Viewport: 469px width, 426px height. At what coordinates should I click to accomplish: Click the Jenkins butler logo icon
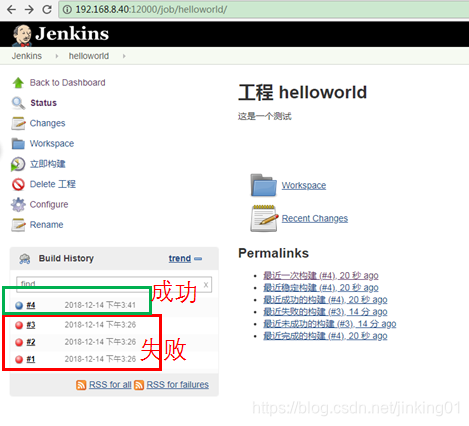click(22, 35)
